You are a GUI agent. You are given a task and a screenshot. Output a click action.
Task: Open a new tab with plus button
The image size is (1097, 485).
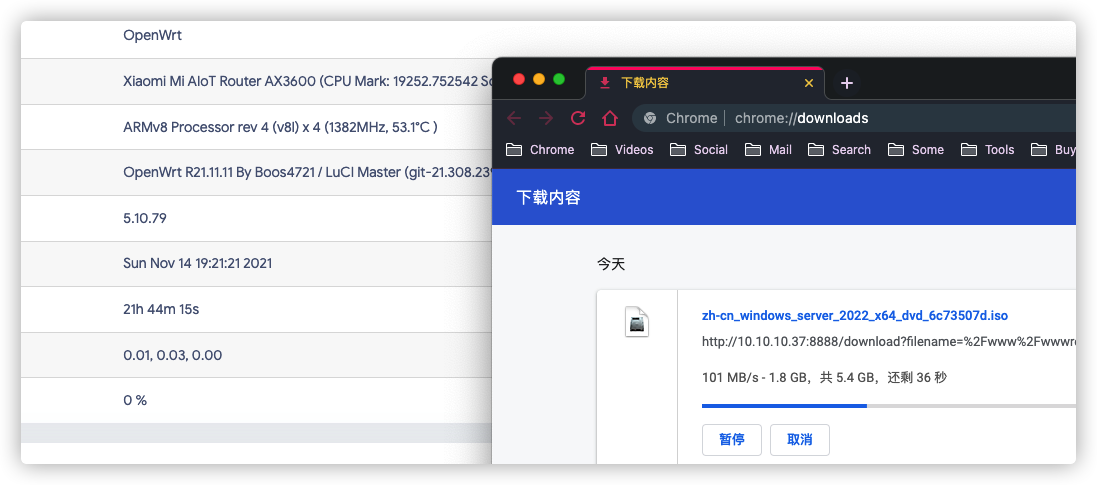tap(847, 83)
